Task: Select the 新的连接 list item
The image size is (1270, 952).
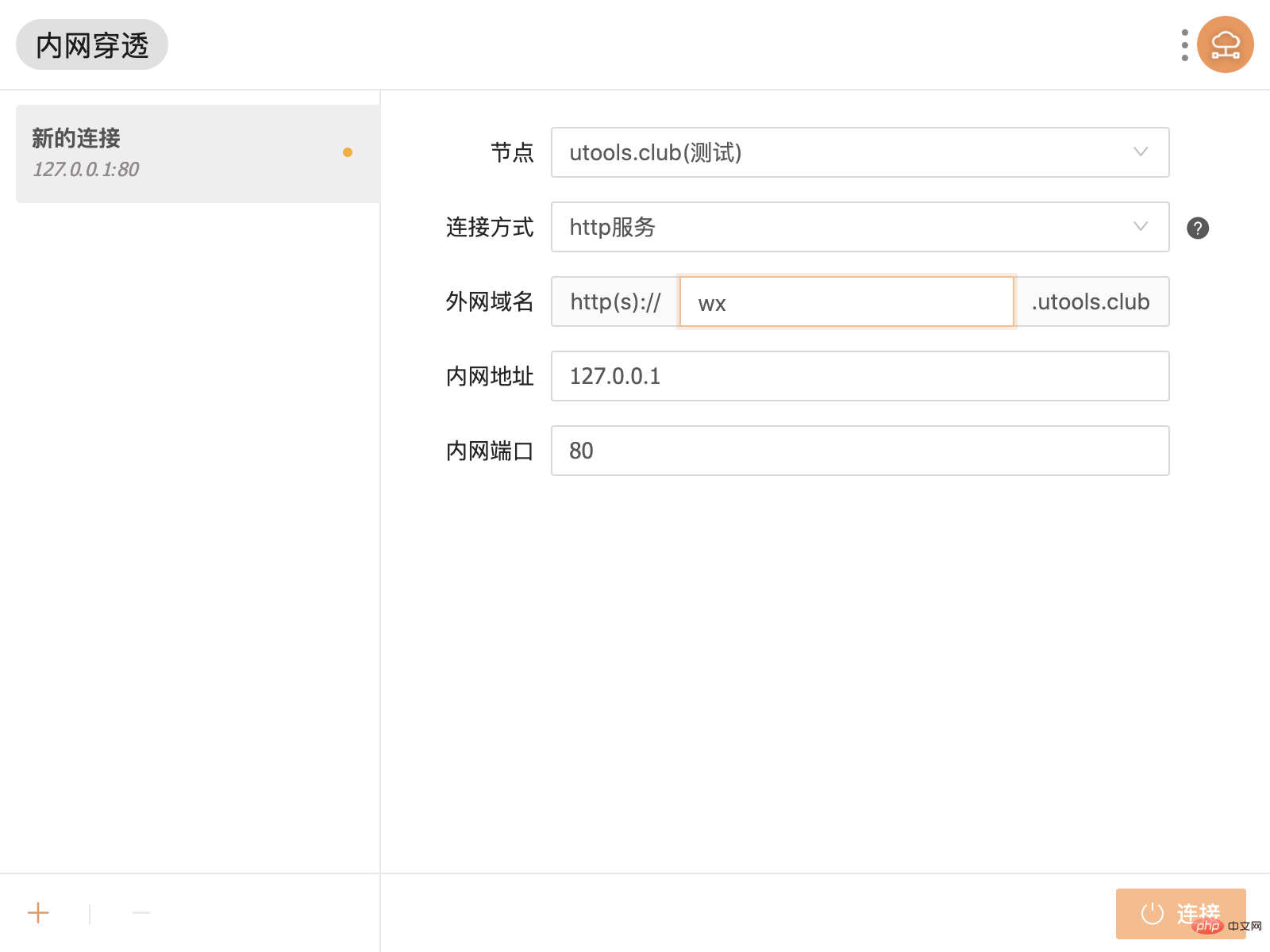Action: (x=198, y=154)
